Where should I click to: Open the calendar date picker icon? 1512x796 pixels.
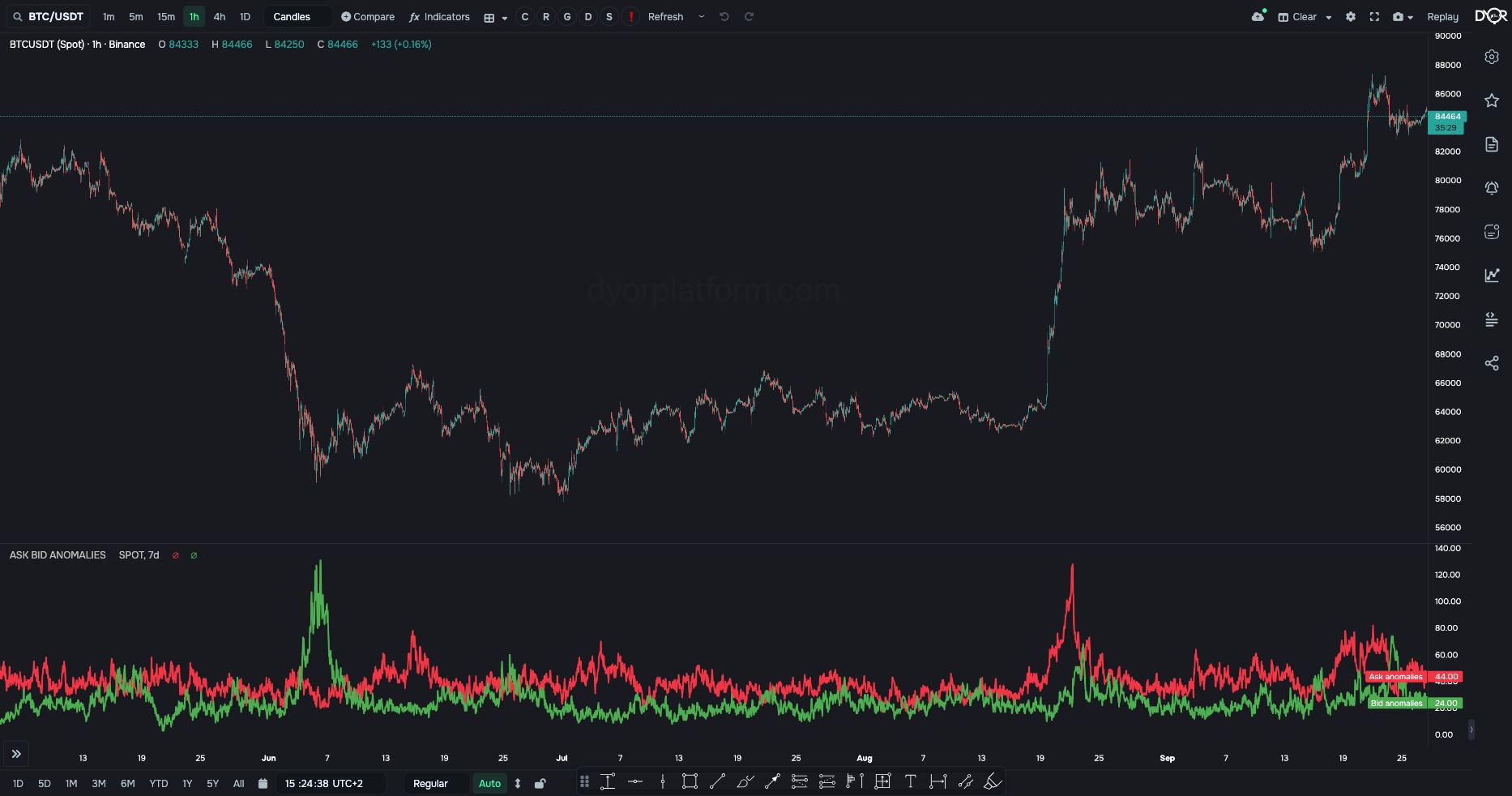(x=263, y=784)
